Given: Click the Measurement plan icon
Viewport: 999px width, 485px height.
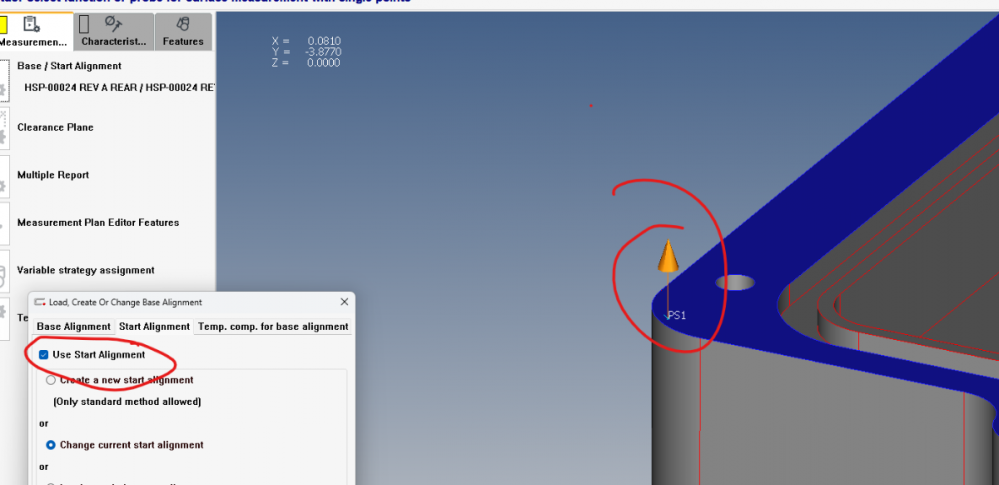Looking at the screenshot, I should pyautogui.click(x=31, y=24).
